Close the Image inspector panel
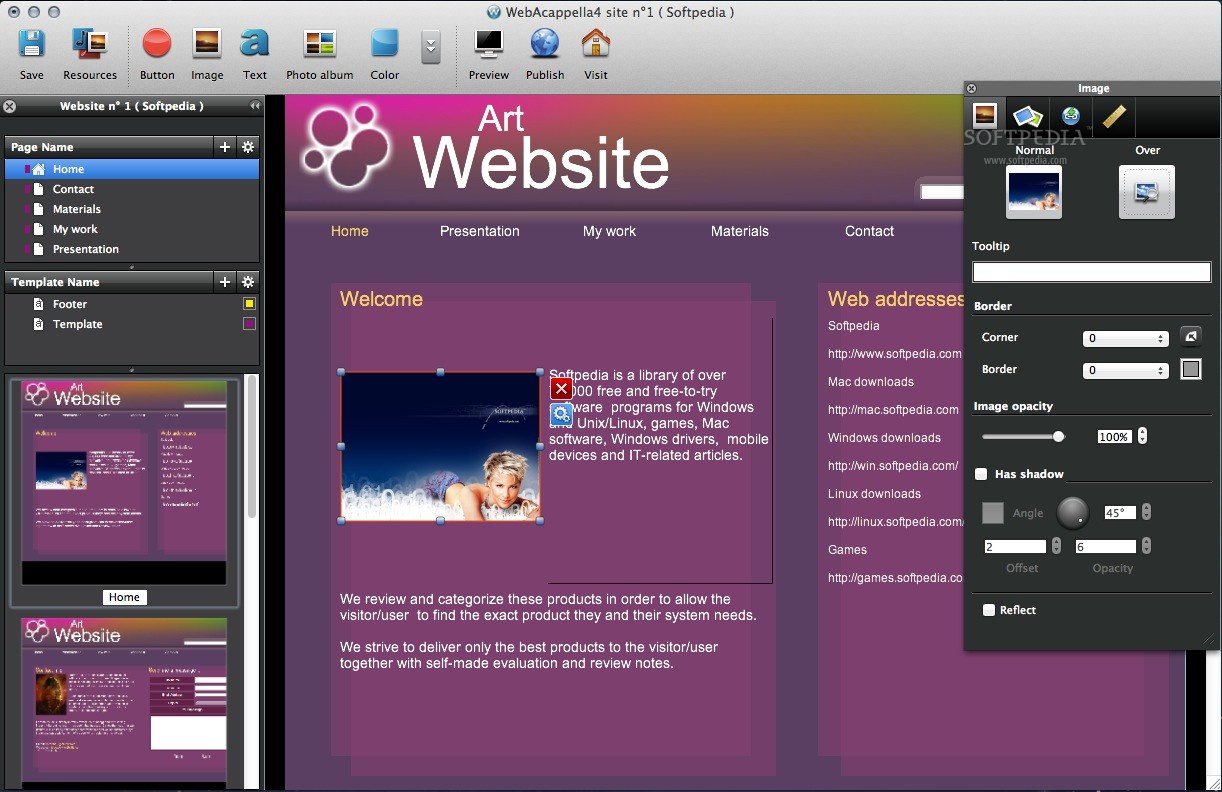 972,88
